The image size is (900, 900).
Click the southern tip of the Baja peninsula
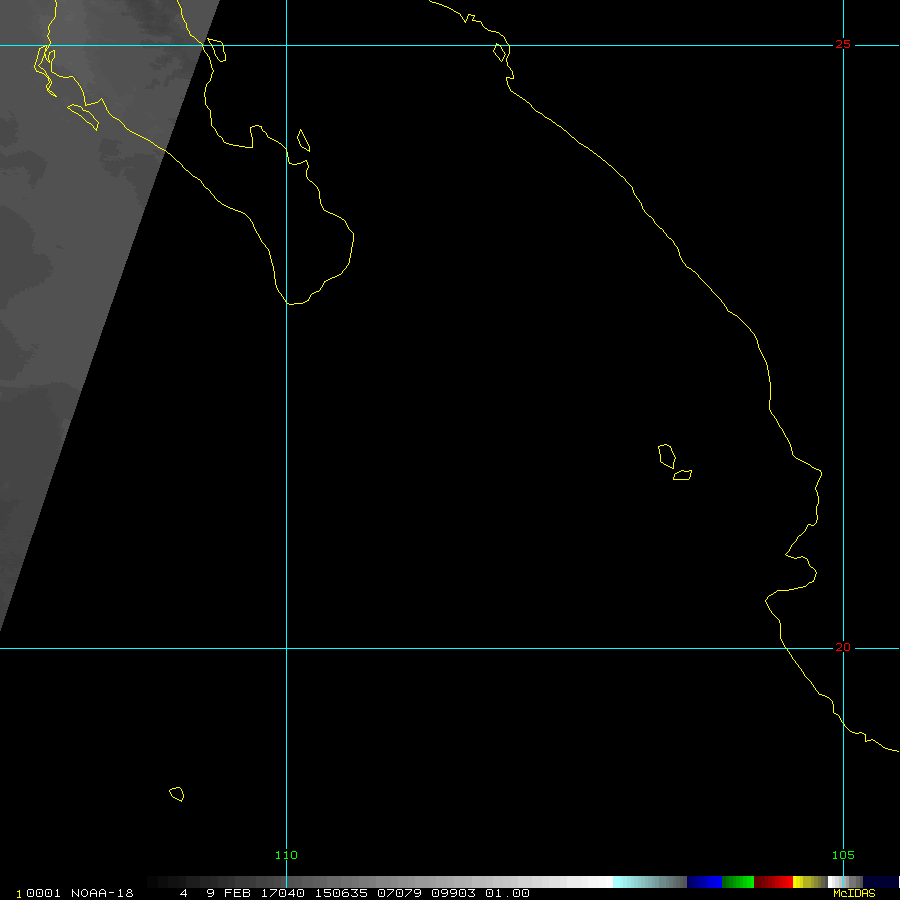coord(291,302)
